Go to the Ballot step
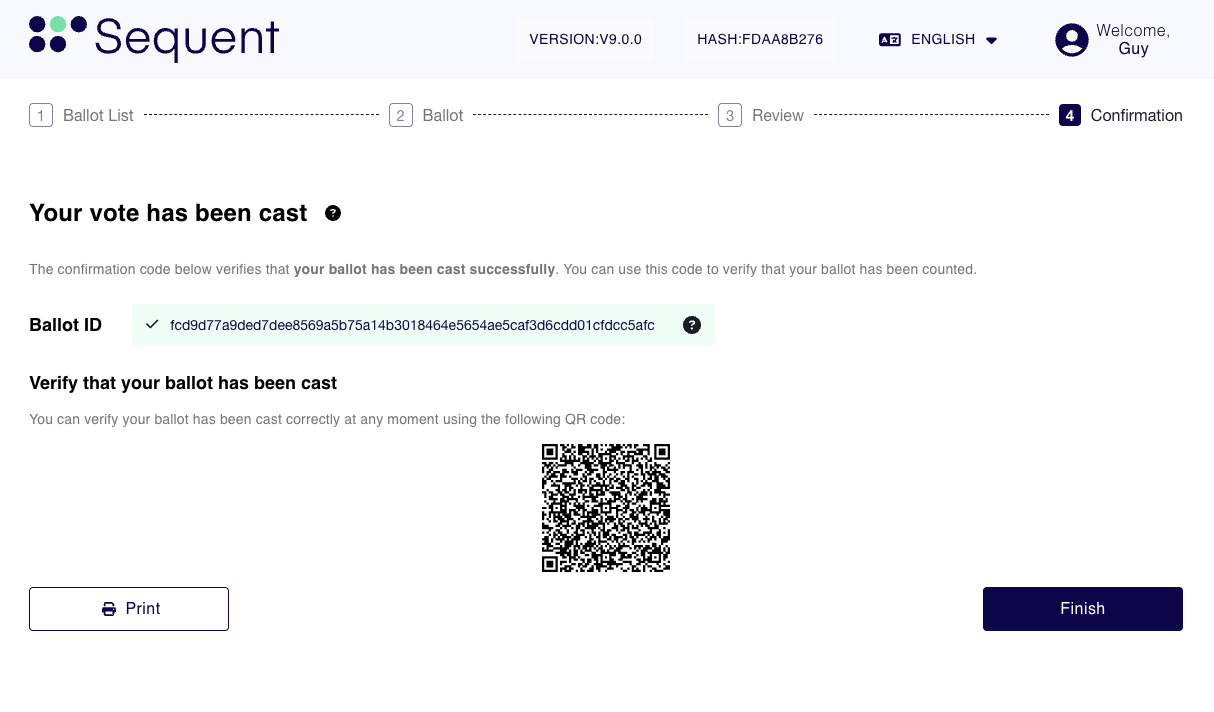Image resolution: width=1214 pixels, height=712 pixels. [x=442, y=116]
